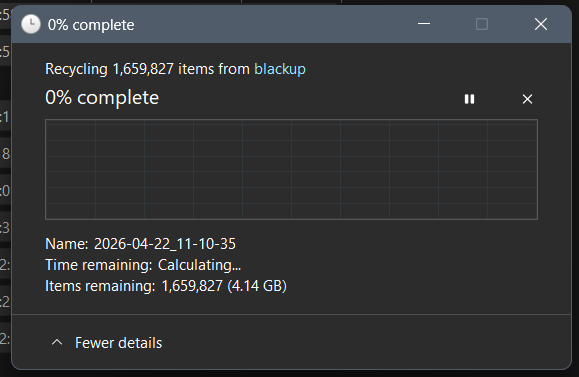Cancel the recycling operation with the small X

(527, 99)
